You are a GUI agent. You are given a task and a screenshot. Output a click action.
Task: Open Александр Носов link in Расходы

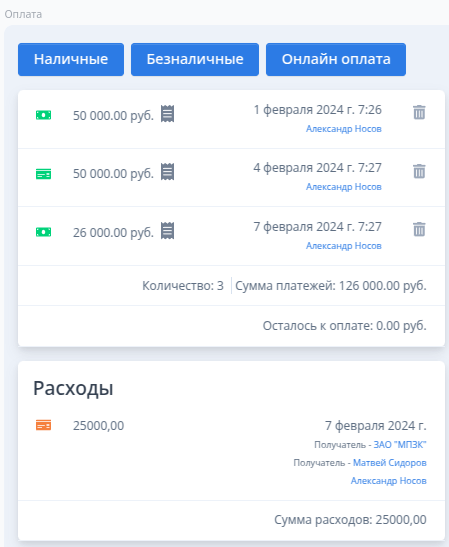click(x=389, y=481)
